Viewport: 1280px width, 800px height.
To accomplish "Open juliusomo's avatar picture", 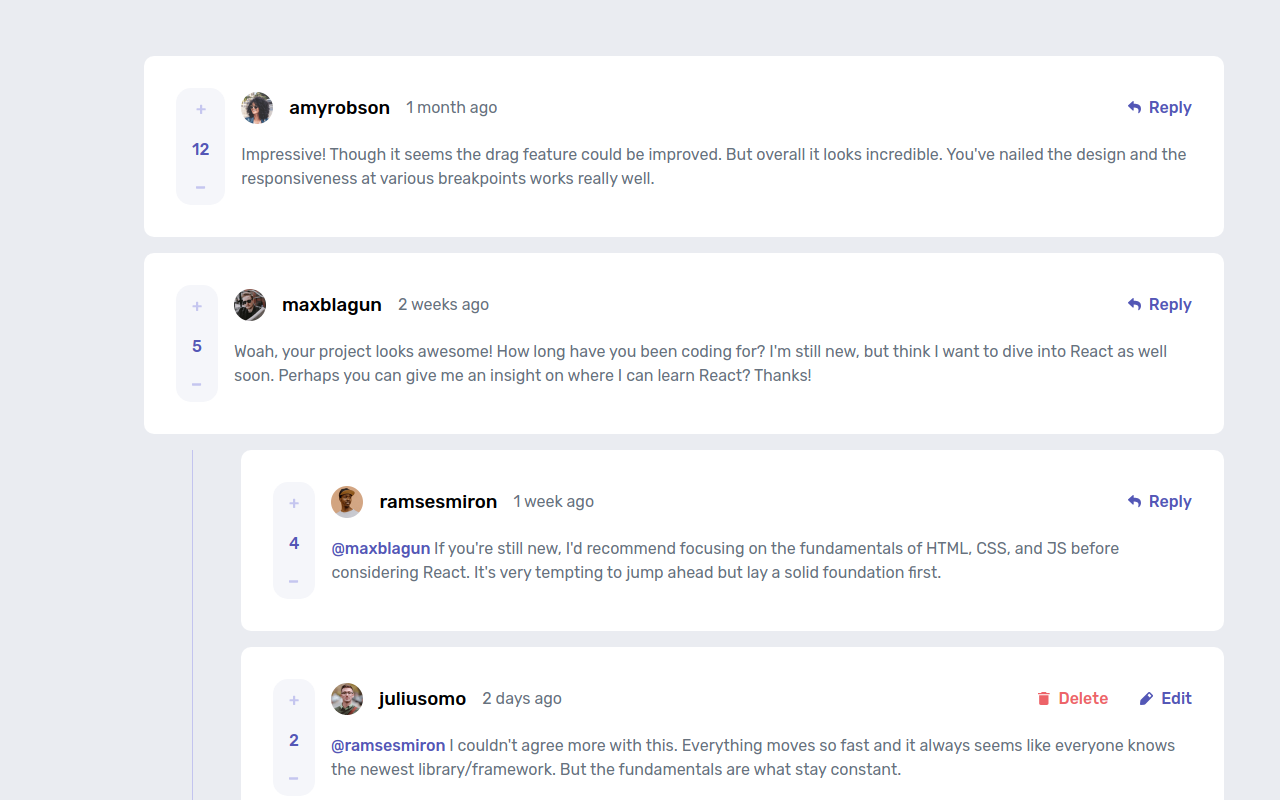I will click(347, 699).
